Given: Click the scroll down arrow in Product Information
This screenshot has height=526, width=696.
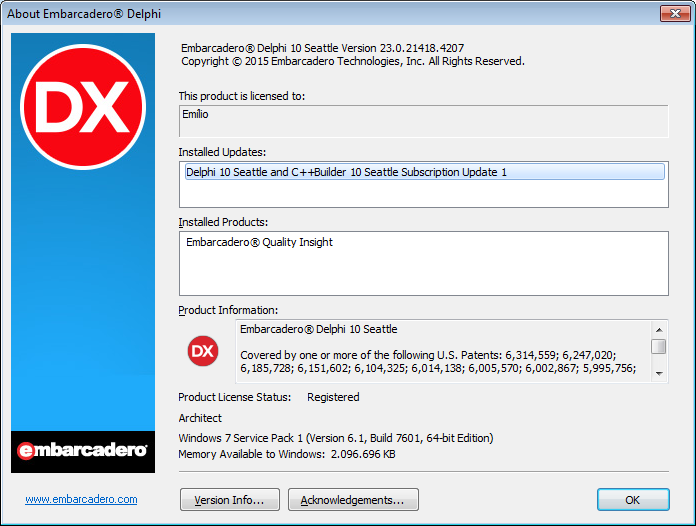Looking at the screenshot, I should click(659, 373).
